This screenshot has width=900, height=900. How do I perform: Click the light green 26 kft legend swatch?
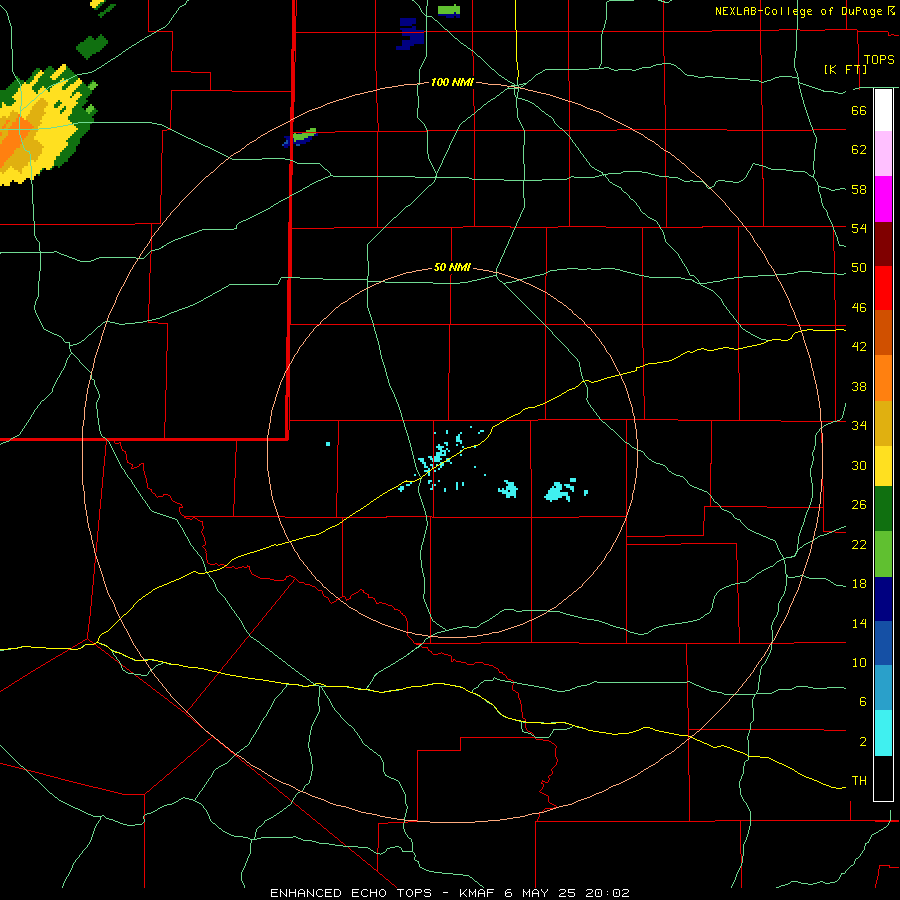point(883,554)
